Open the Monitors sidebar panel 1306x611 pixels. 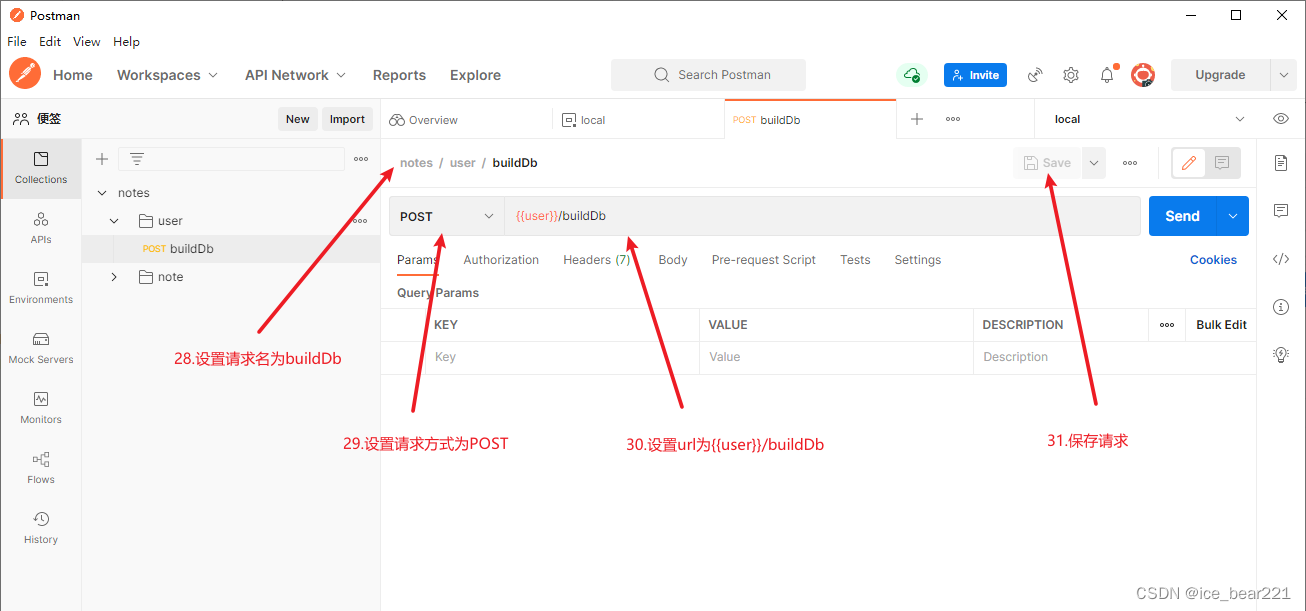(41, 408)
